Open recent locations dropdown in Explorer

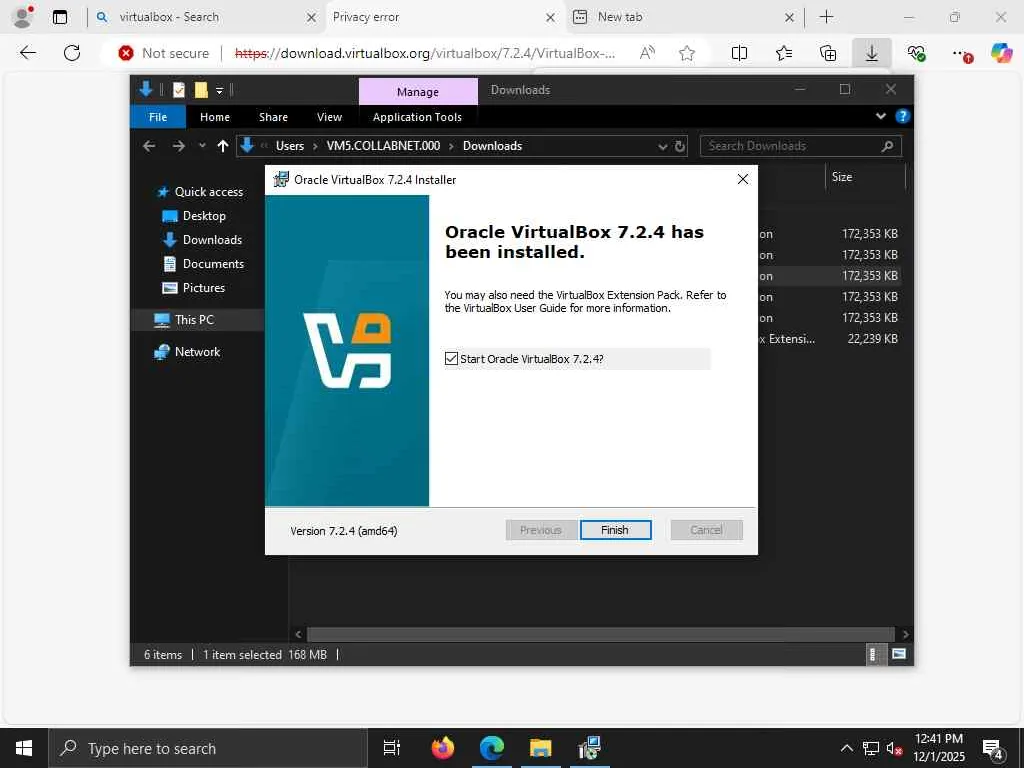(202, 146)
